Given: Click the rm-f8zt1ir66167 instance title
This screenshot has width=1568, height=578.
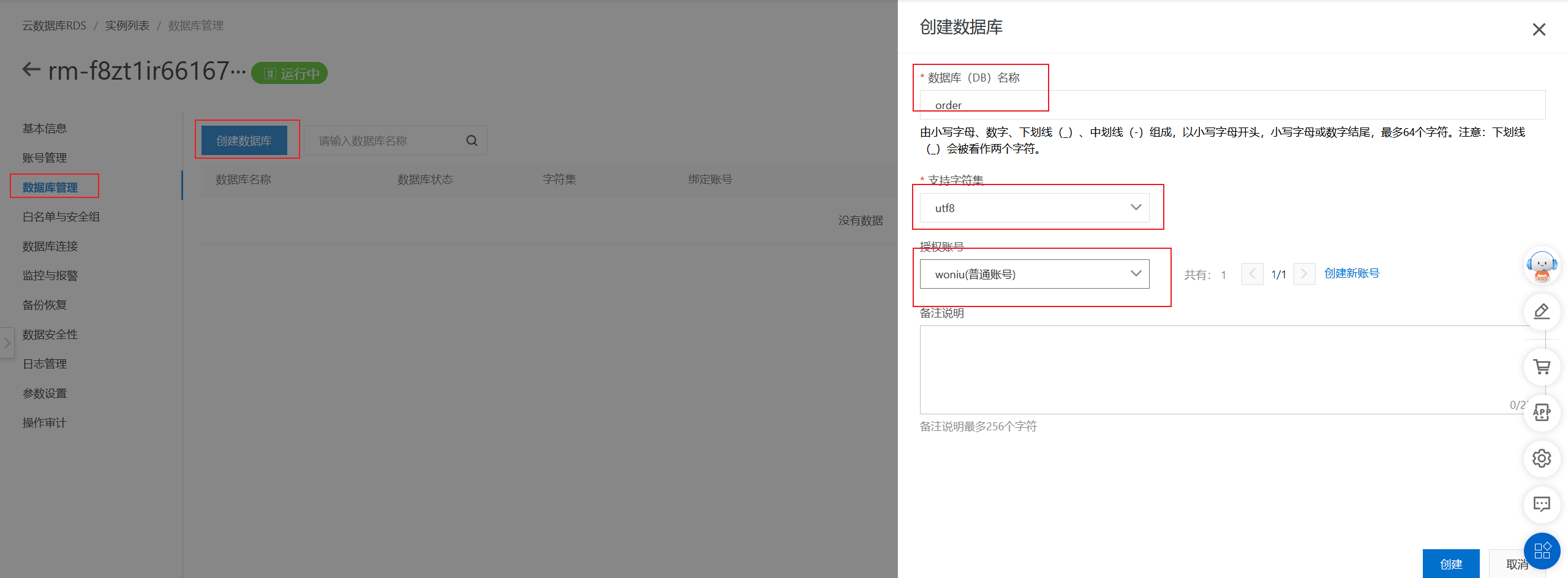Looking at the screenshot, I should coord(147,71).
